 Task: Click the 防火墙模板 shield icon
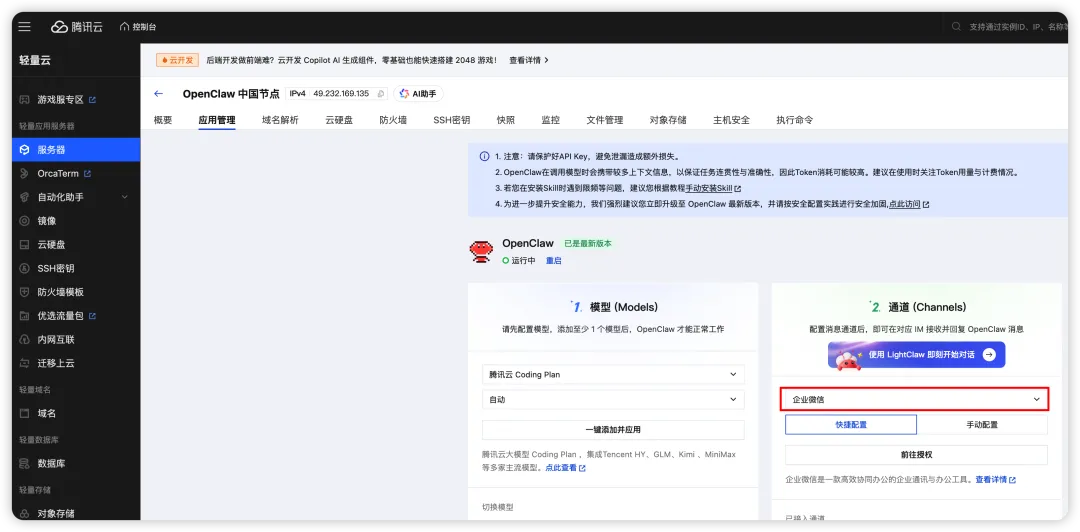pos(24,292)
